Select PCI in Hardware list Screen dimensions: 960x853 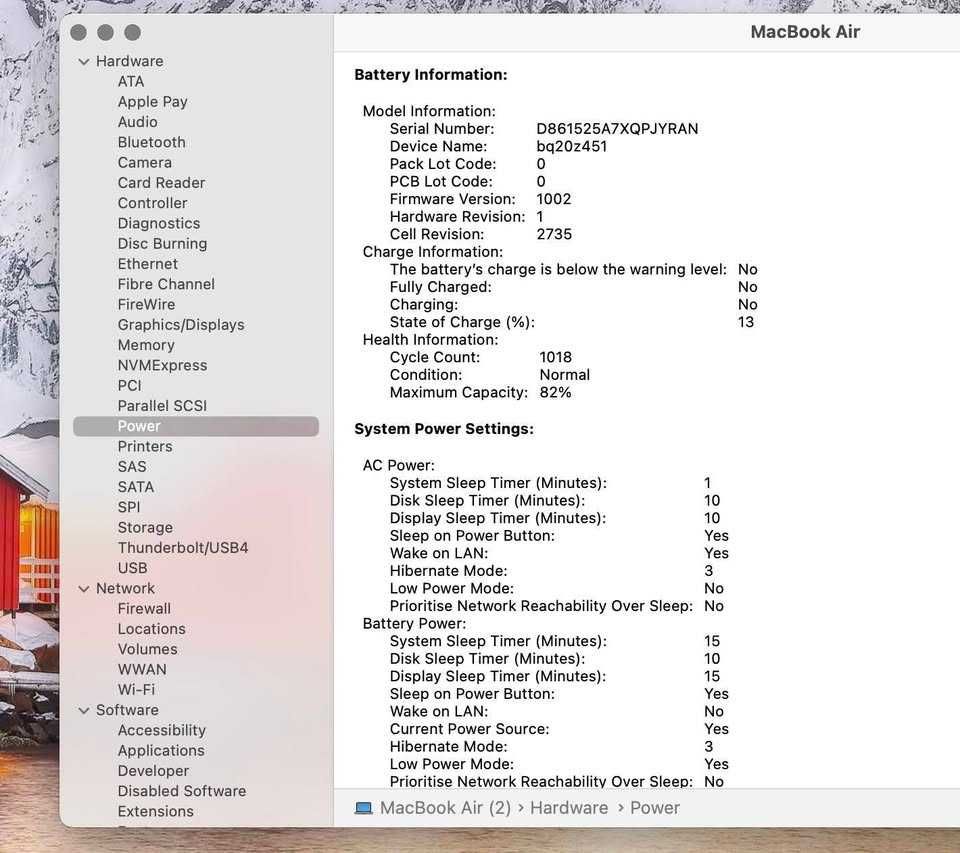[x=129, y=385]
